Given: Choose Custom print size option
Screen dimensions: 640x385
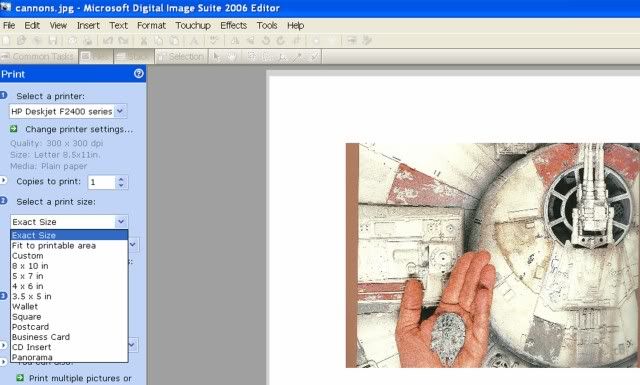Looking at the screenshot, I should point(69,256).
